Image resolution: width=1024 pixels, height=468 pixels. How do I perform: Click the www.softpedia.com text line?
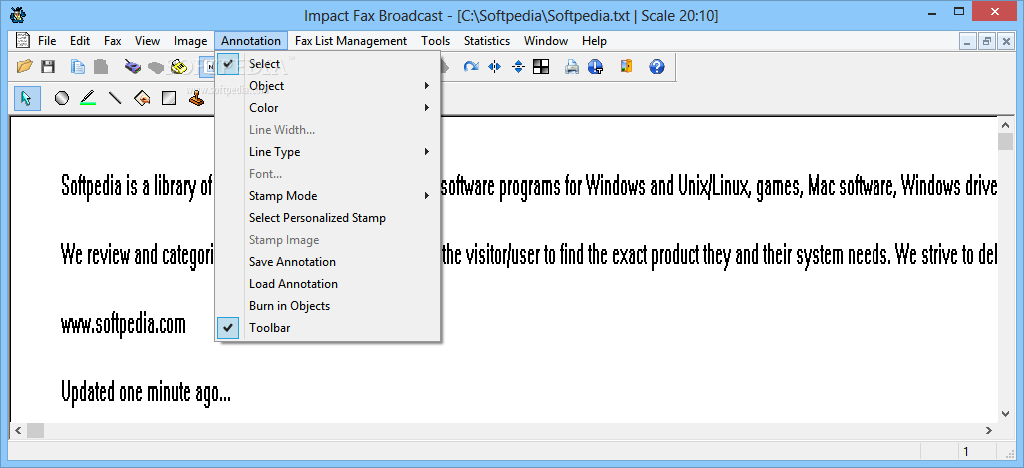123,324
